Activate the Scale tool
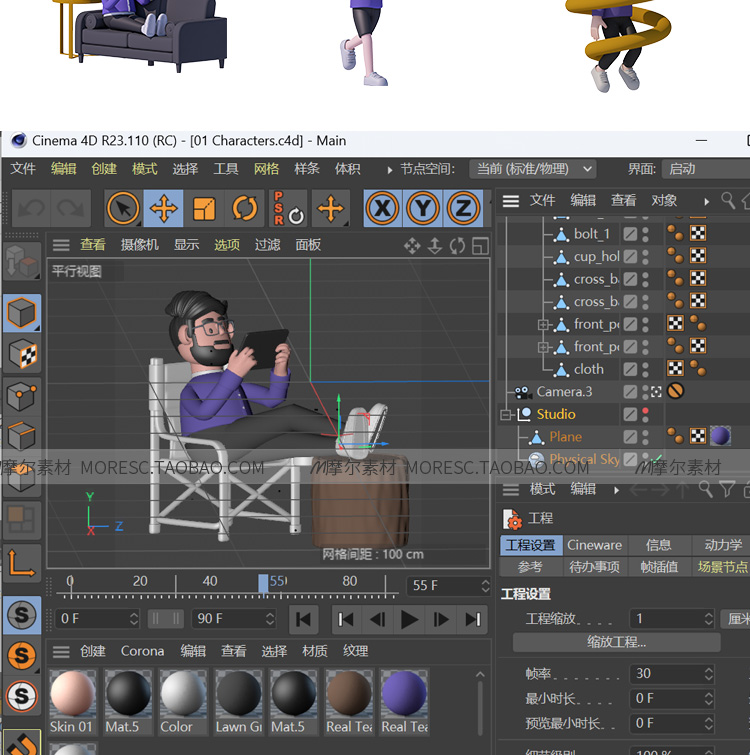Viewport: 750px width, 755px height. point(204,209)
